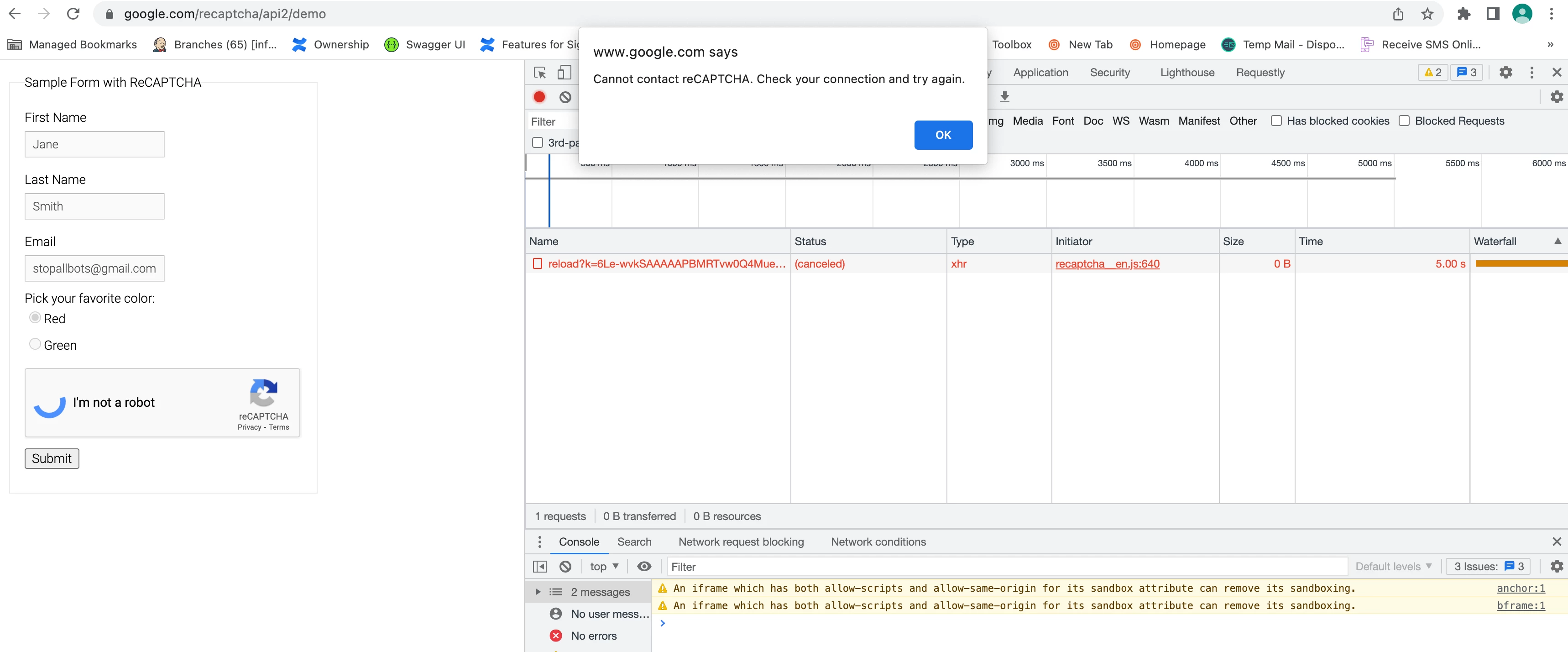1568x652 pixels.
Task: Dismiss the alert with OK button
Action: 943,135
